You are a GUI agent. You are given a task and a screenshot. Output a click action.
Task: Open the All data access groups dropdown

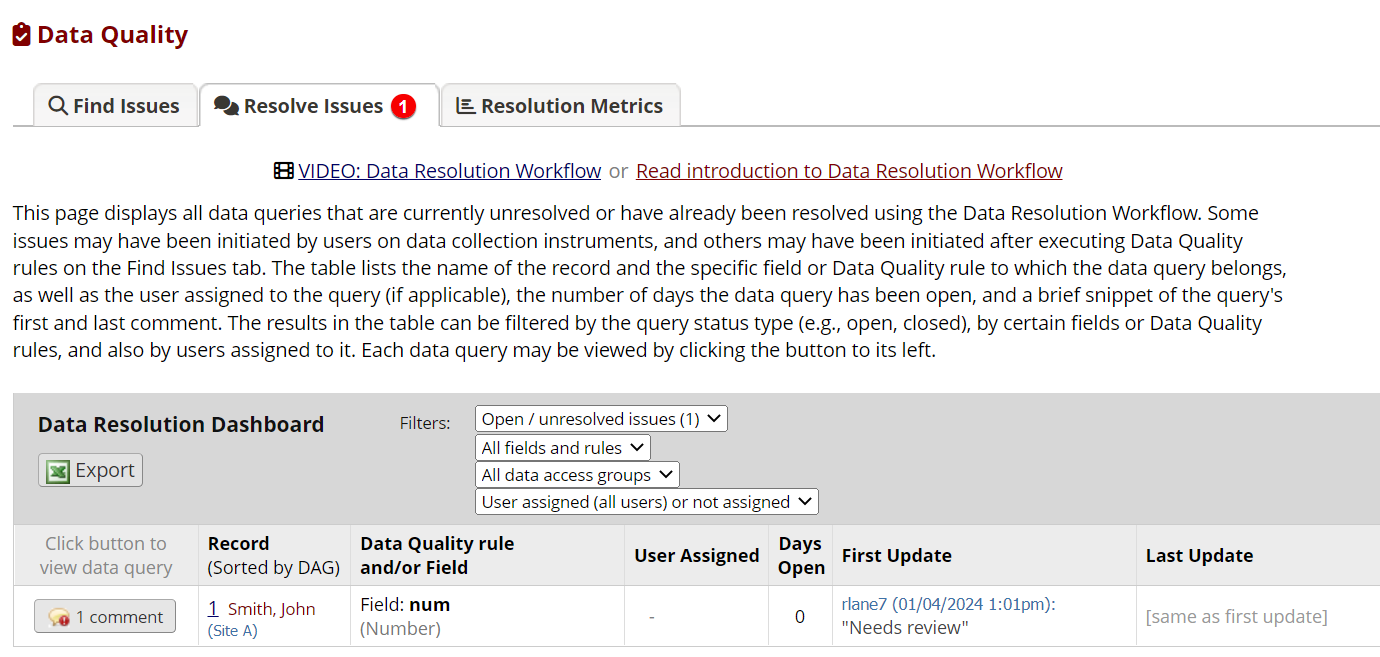pos(577,475)
